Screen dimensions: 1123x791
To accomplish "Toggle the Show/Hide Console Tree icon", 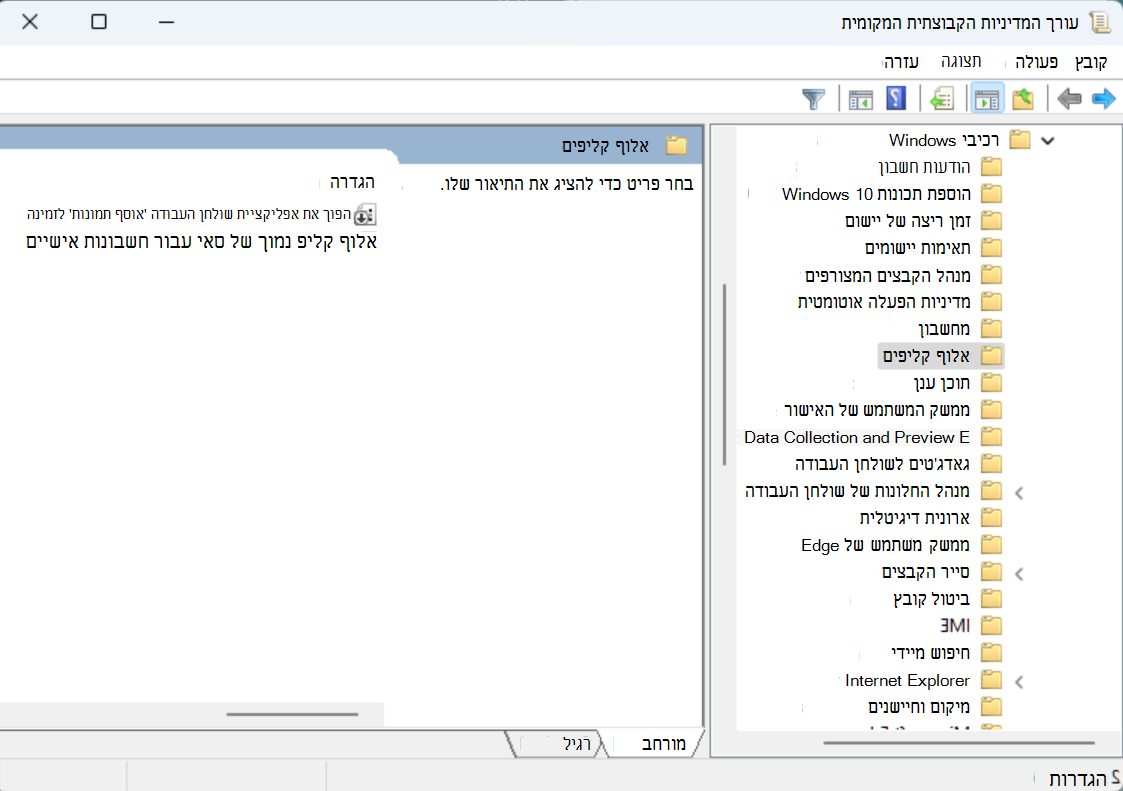I will tap(987, 99).
